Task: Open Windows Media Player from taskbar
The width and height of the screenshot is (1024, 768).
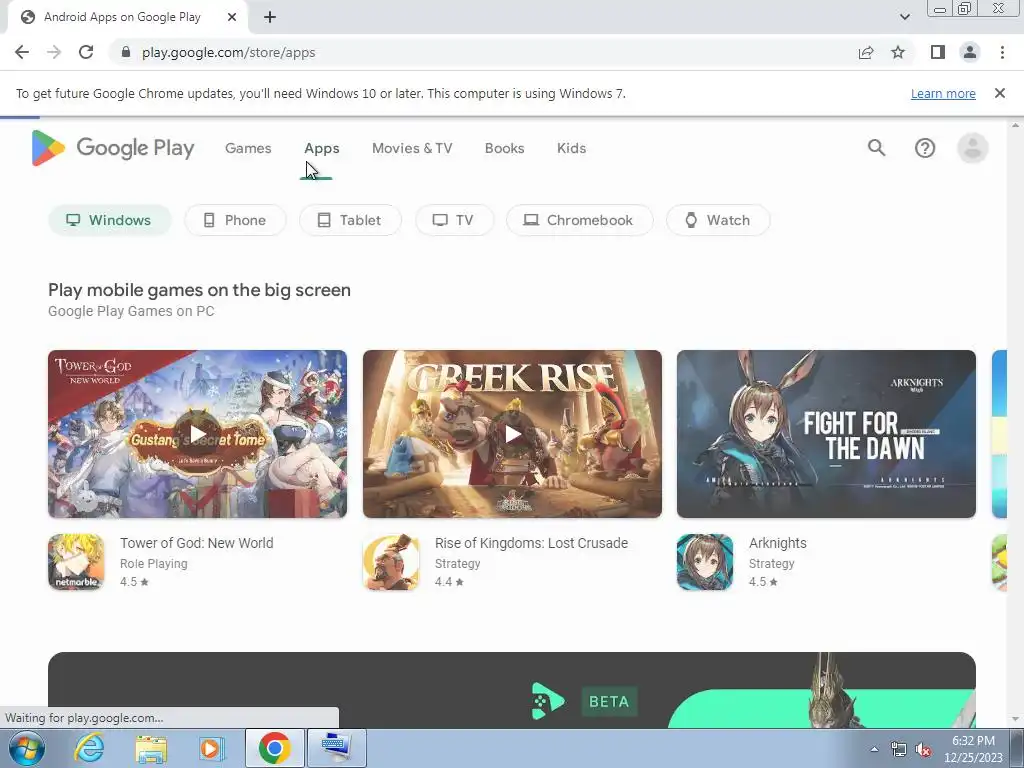Action: pyautogui.click(x=212, y=748)
